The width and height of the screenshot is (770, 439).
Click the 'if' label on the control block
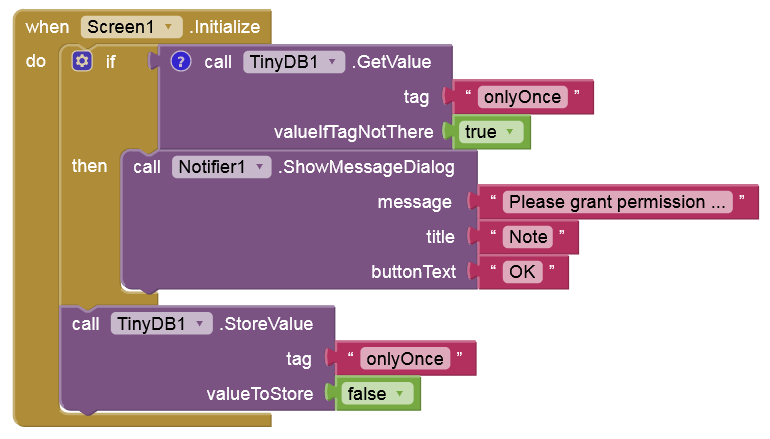tap(111, 62)
